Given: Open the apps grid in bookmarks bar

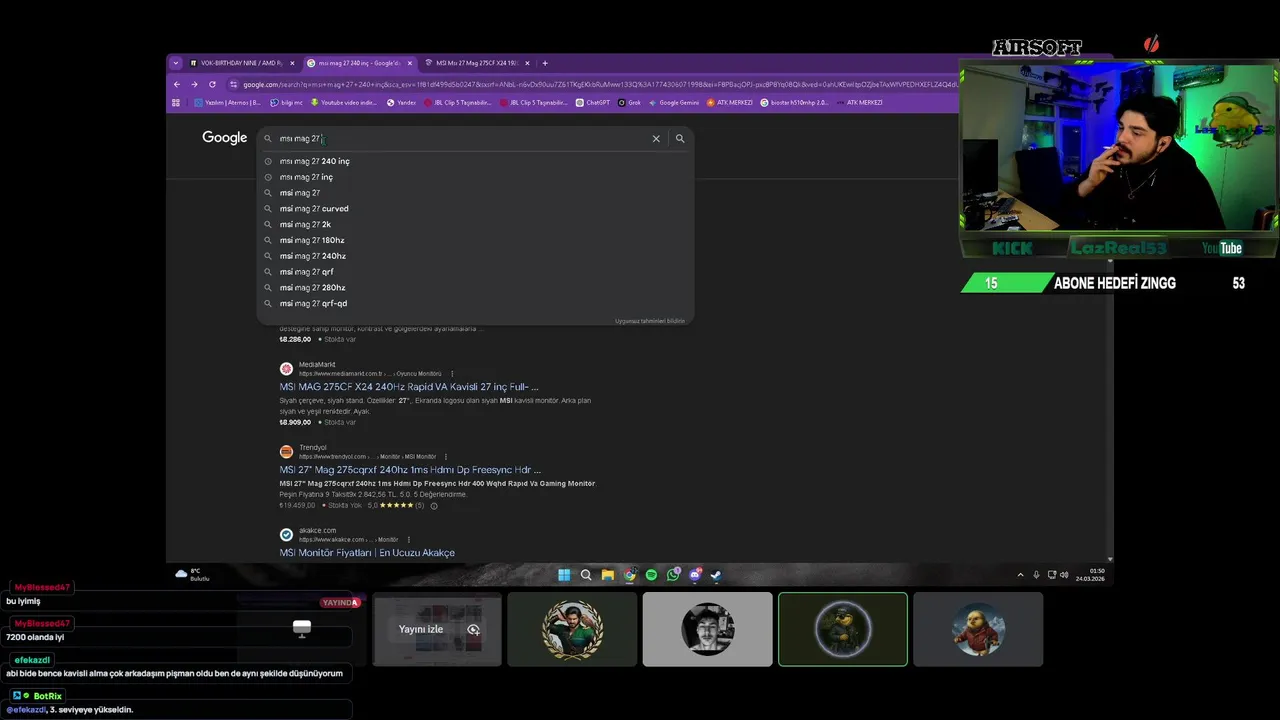Looking at the screenshot, I should pyautogui.click(x=176, y=102).
